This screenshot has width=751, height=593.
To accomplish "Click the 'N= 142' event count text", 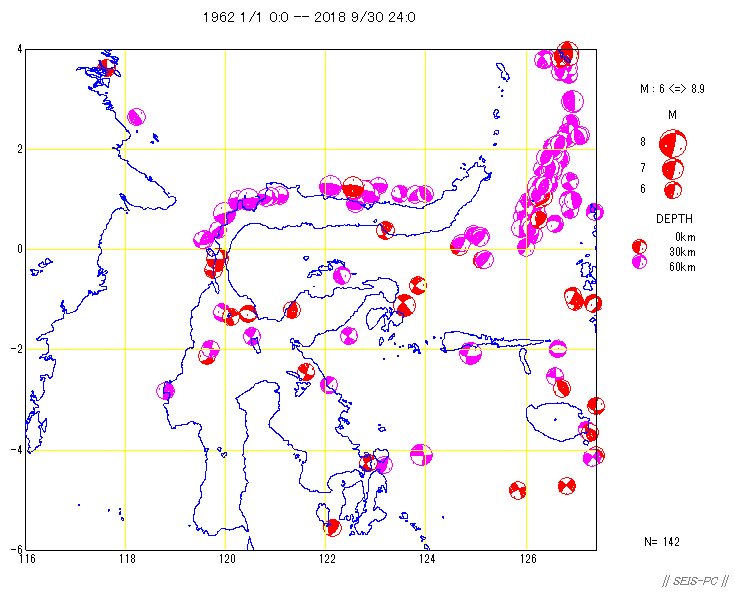I will coord(662,542).
